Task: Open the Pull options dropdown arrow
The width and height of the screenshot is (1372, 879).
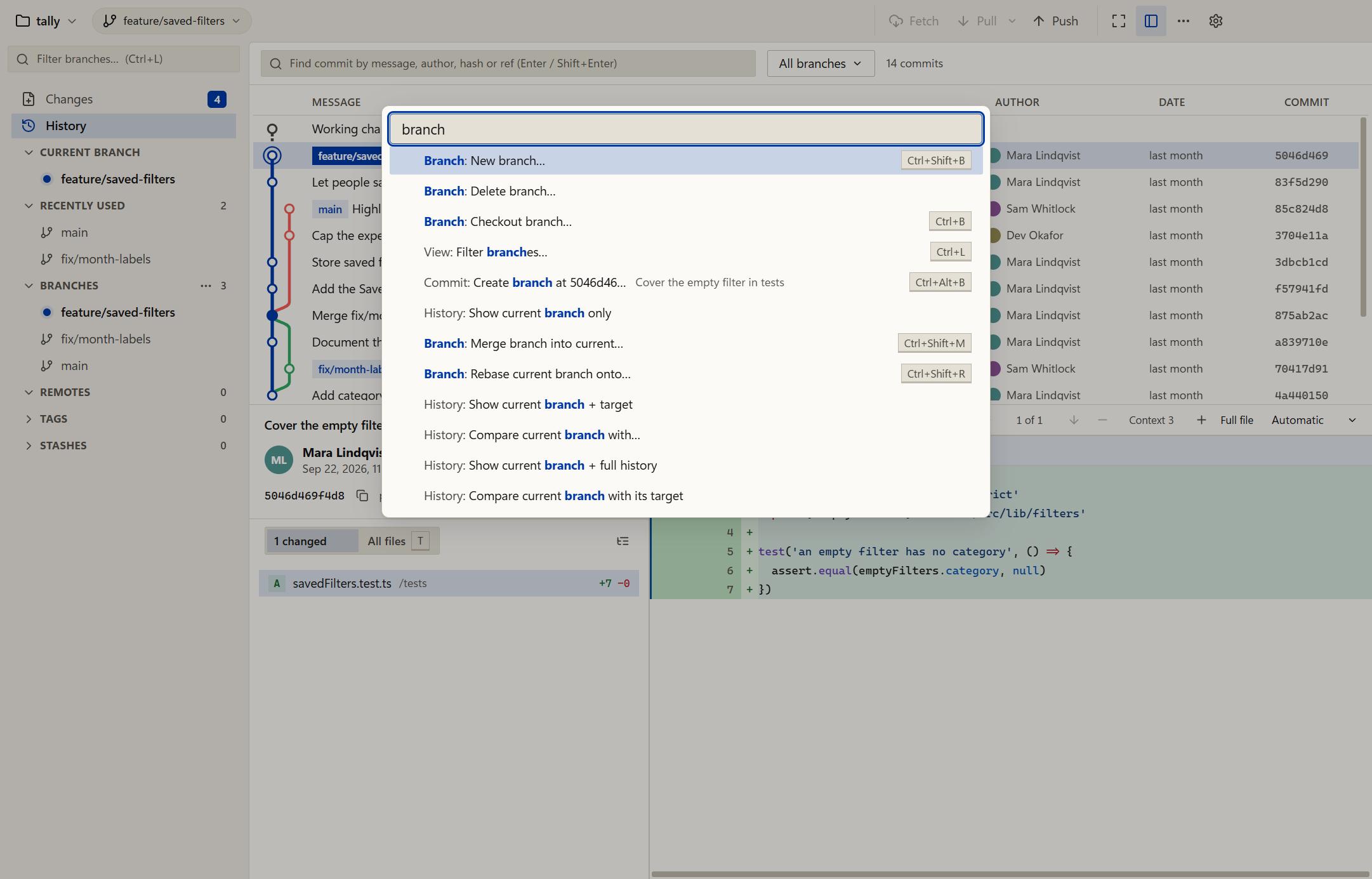Action: click(x=1012, y=21)
